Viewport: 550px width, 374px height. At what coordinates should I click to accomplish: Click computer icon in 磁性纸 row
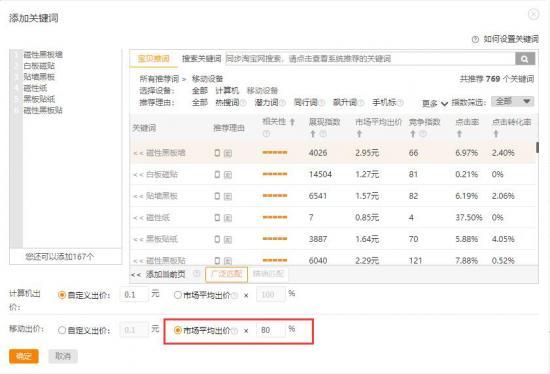click(228, 218)
